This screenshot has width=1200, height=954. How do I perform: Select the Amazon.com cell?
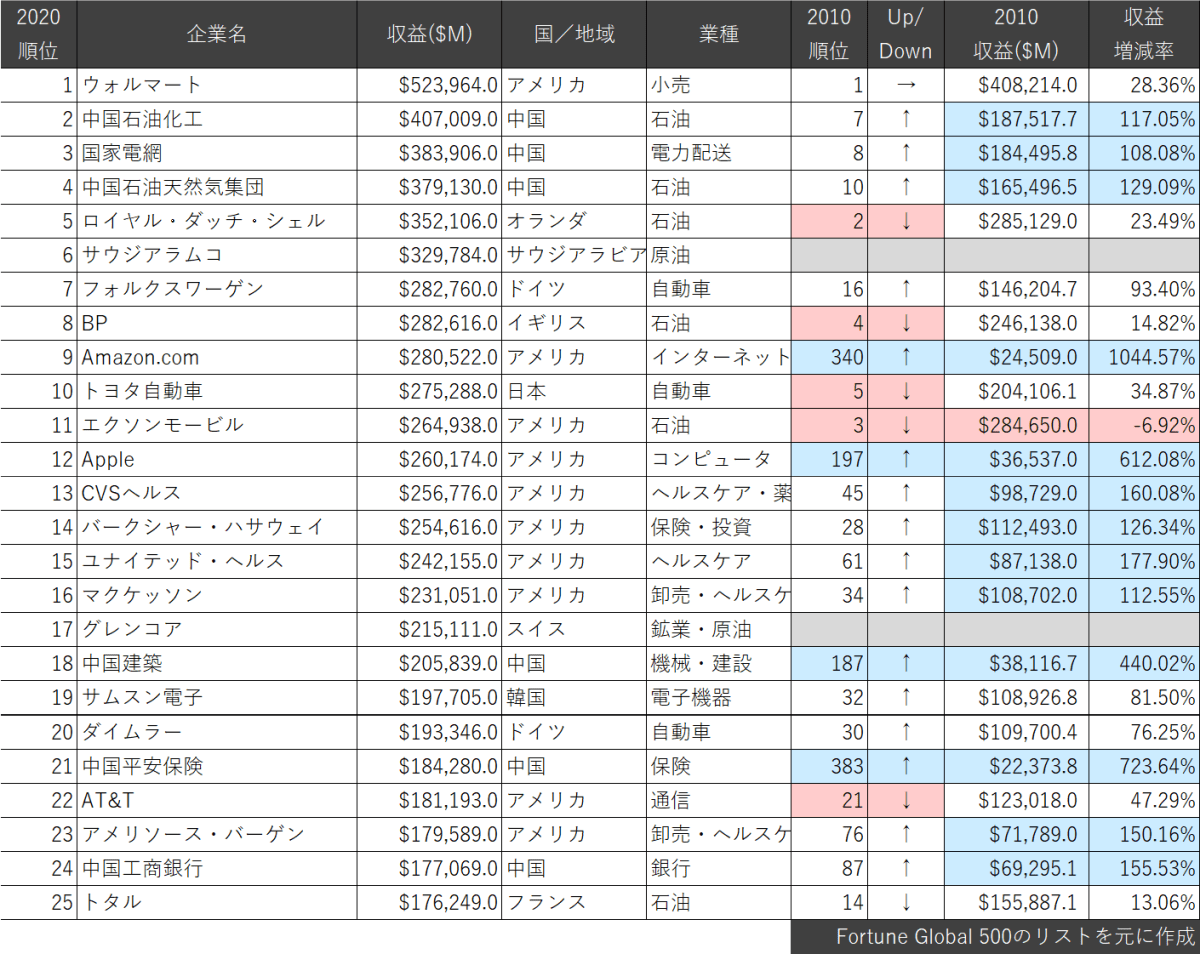pyautogui.click(x=216, y=357)
